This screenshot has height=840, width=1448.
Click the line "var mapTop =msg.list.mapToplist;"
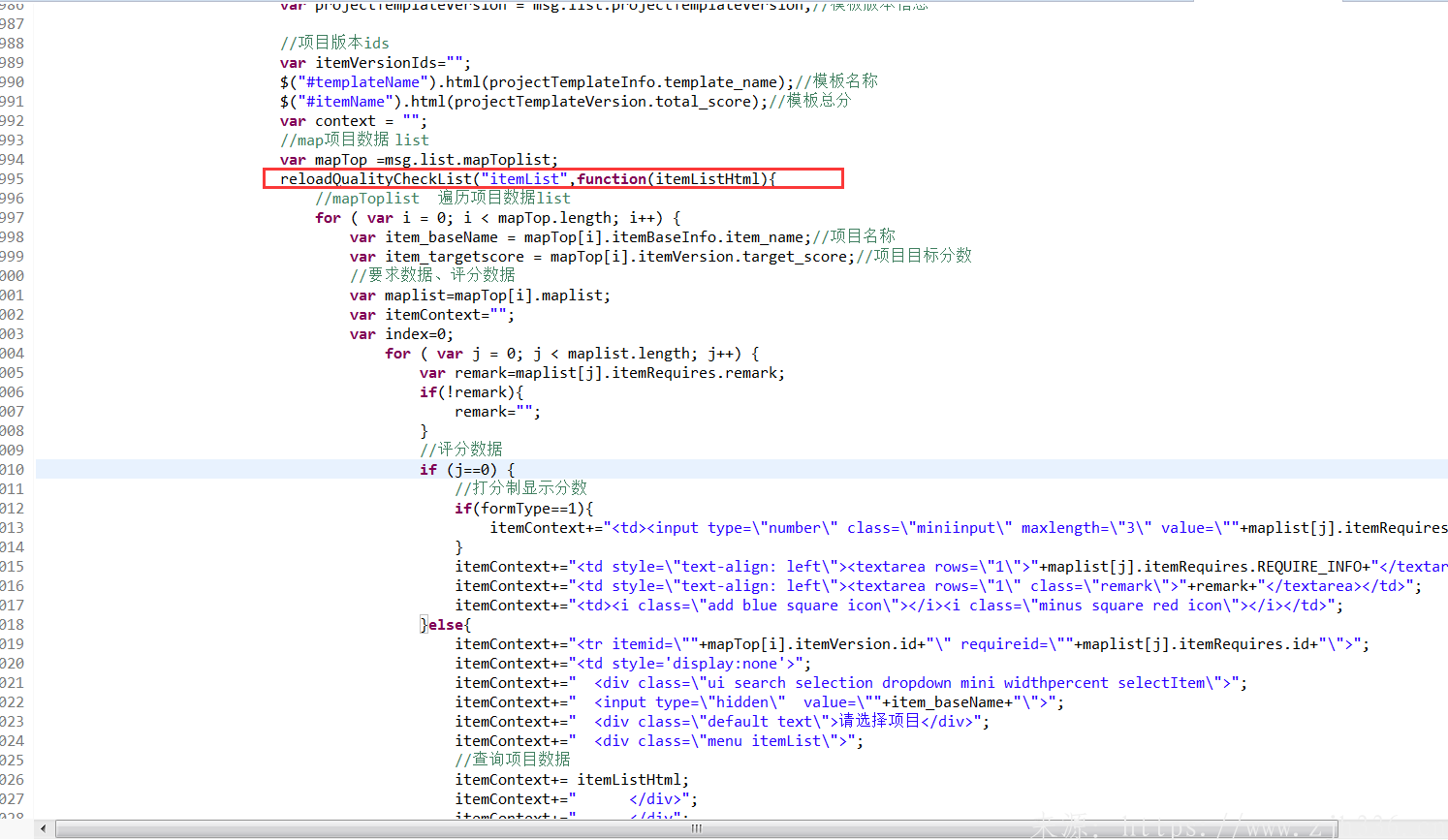pyautogui.click(x=419, y=159)
